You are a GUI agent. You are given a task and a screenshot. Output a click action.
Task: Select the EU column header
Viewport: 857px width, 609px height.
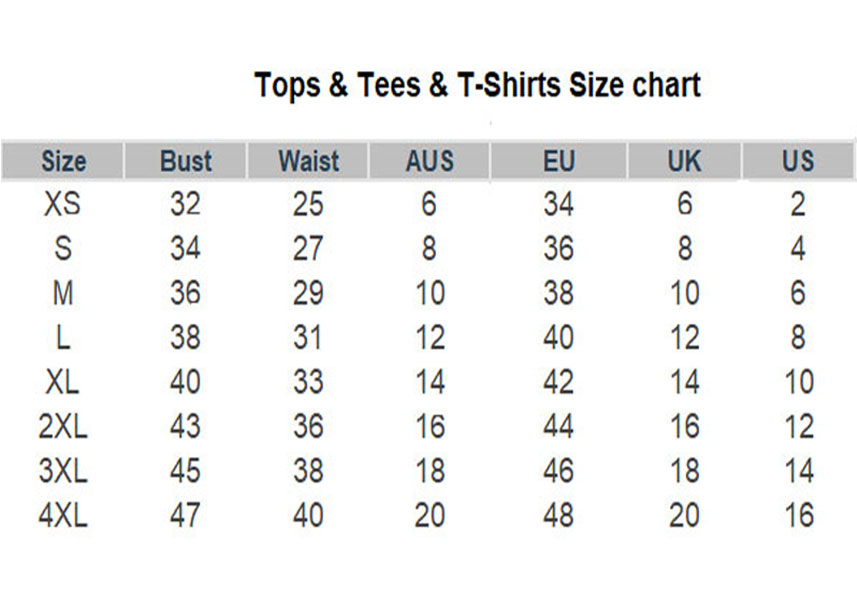559,161
